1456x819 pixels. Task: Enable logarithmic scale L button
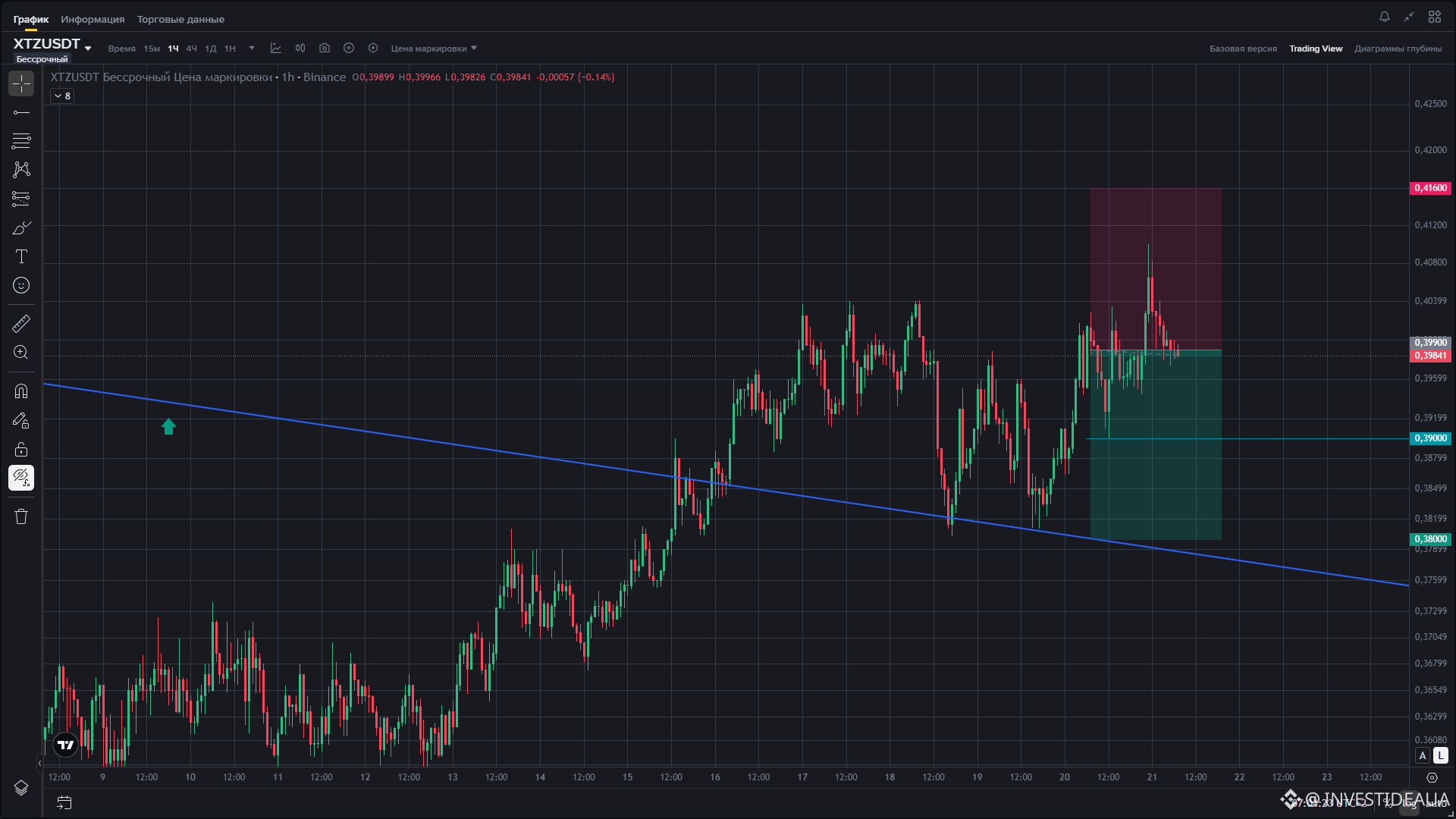(x=1440, y=755)
